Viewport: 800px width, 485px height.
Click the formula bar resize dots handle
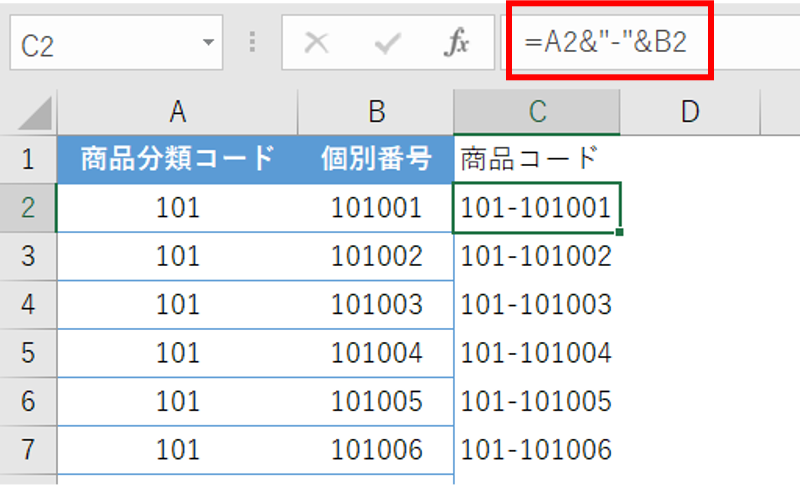(252, 45)
